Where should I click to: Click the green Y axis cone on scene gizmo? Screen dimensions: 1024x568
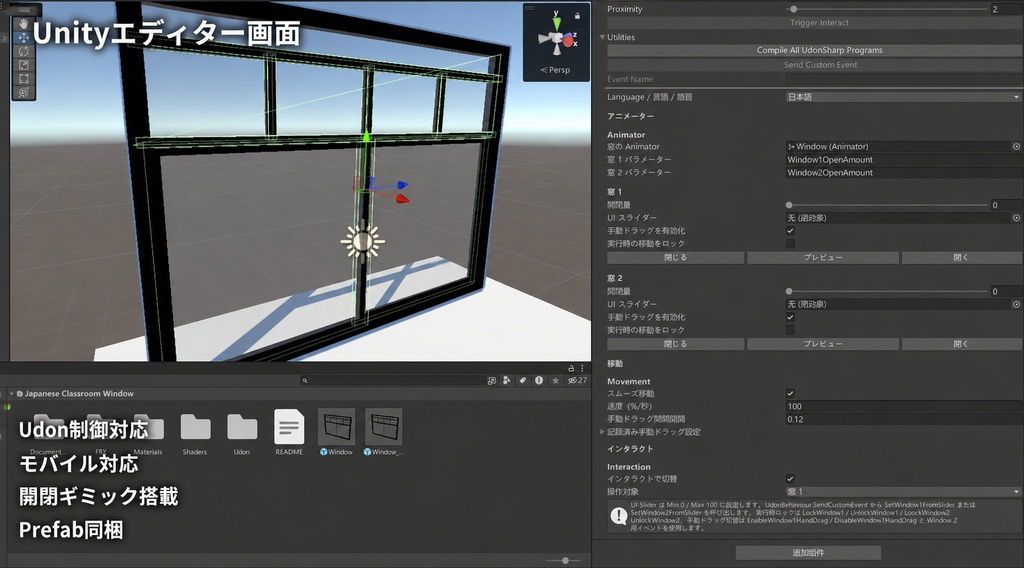(x=556, y=24)
